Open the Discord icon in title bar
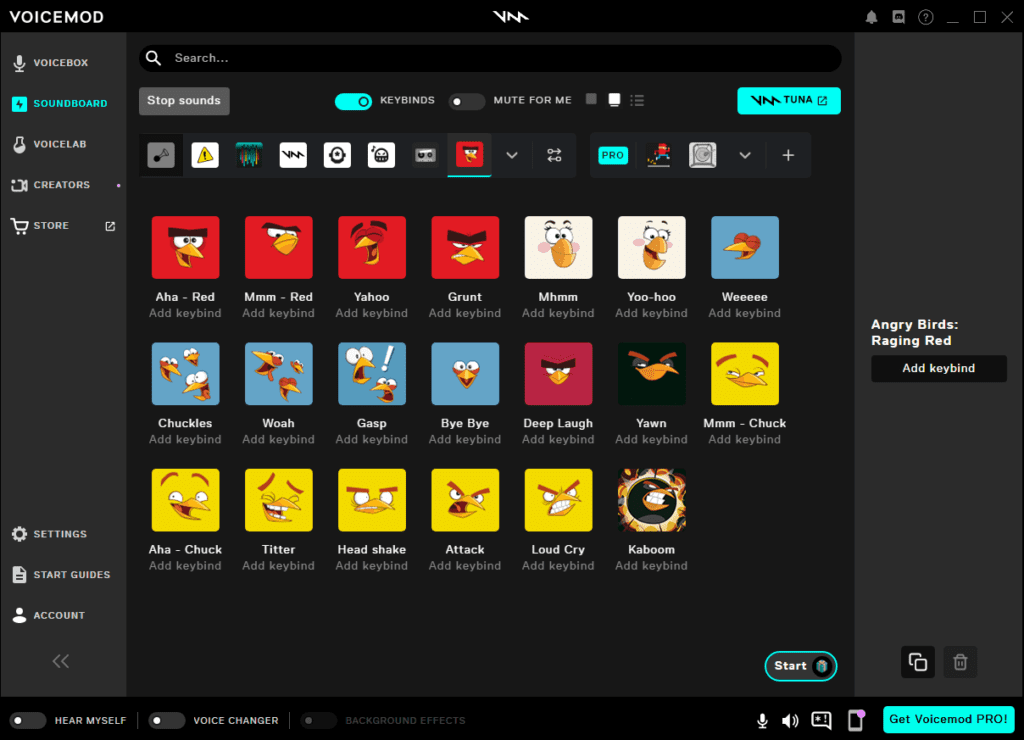 (899, 17)
